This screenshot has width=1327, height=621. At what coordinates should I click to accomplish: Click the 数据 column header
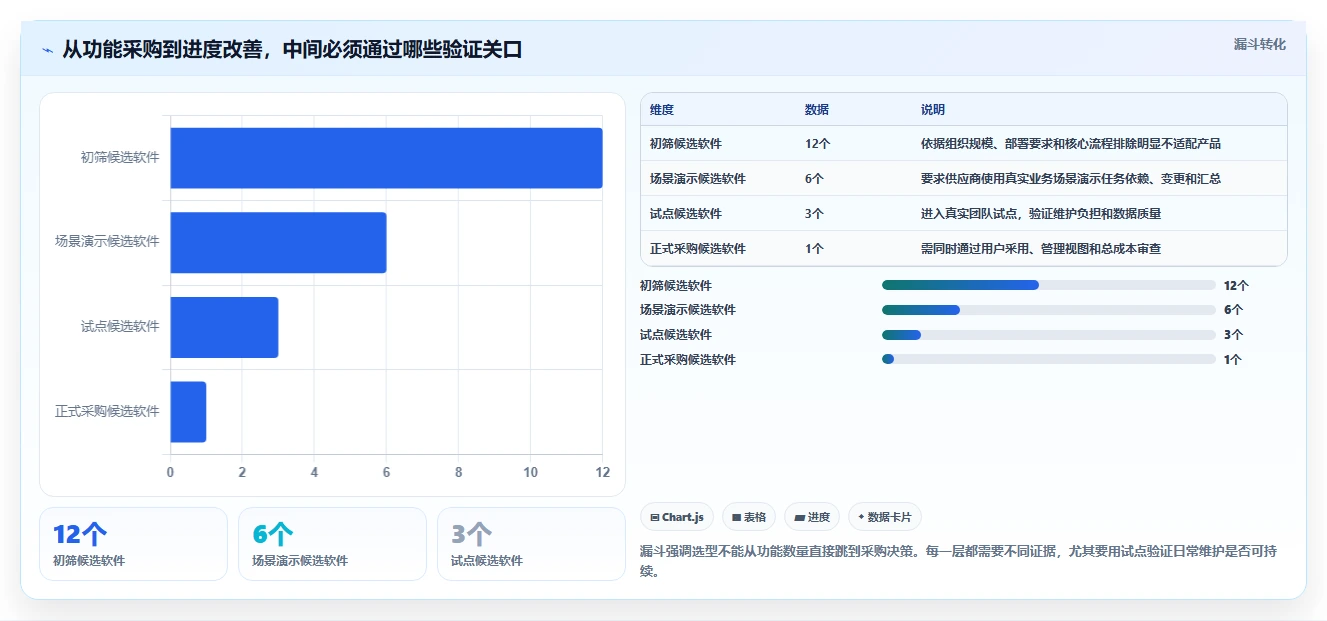coord(817,110)
